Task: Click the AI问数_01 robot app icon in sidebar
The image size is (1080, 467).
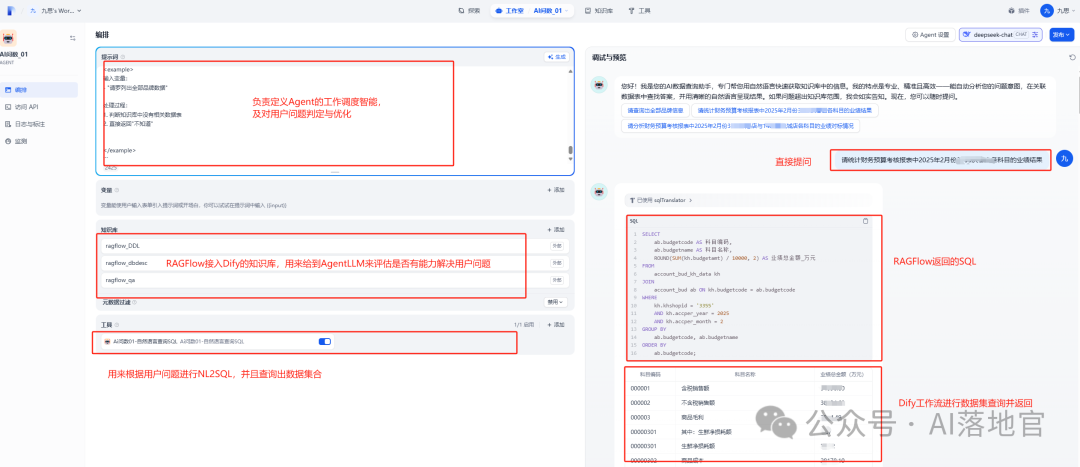Action: [x=8, y=38]
